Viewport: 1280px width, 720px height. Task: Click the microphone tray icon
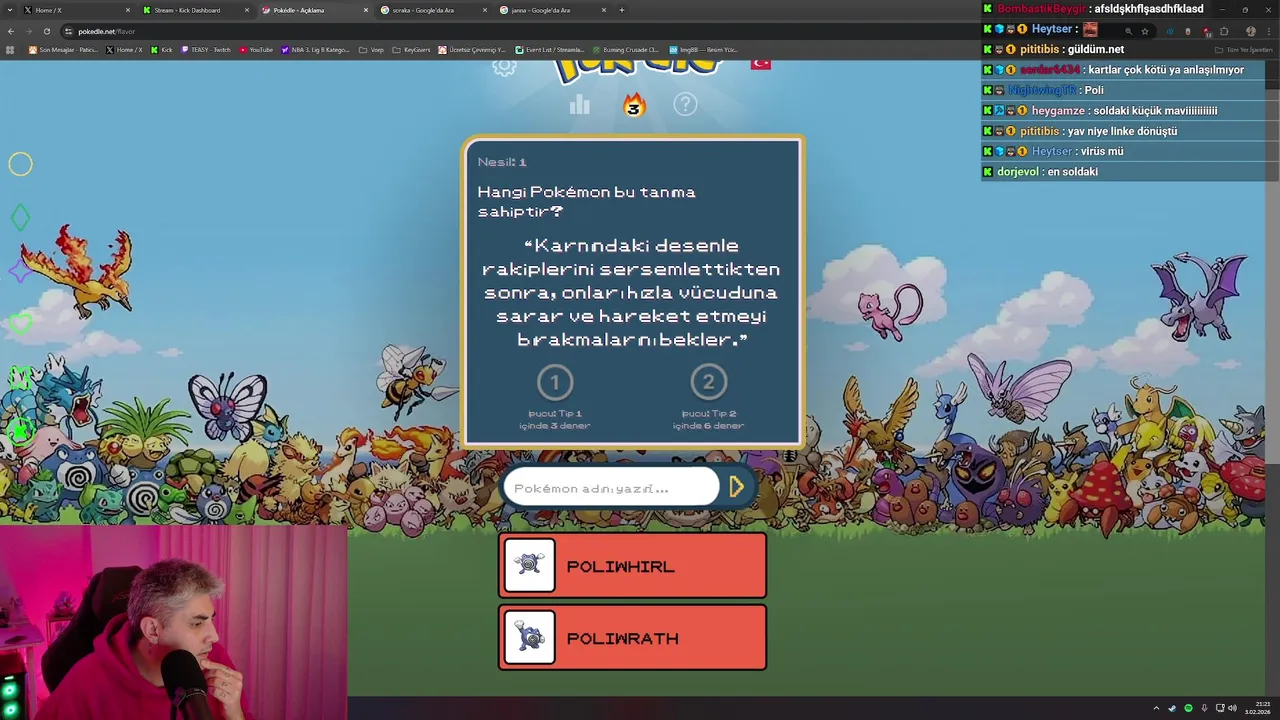[1204, 708]
